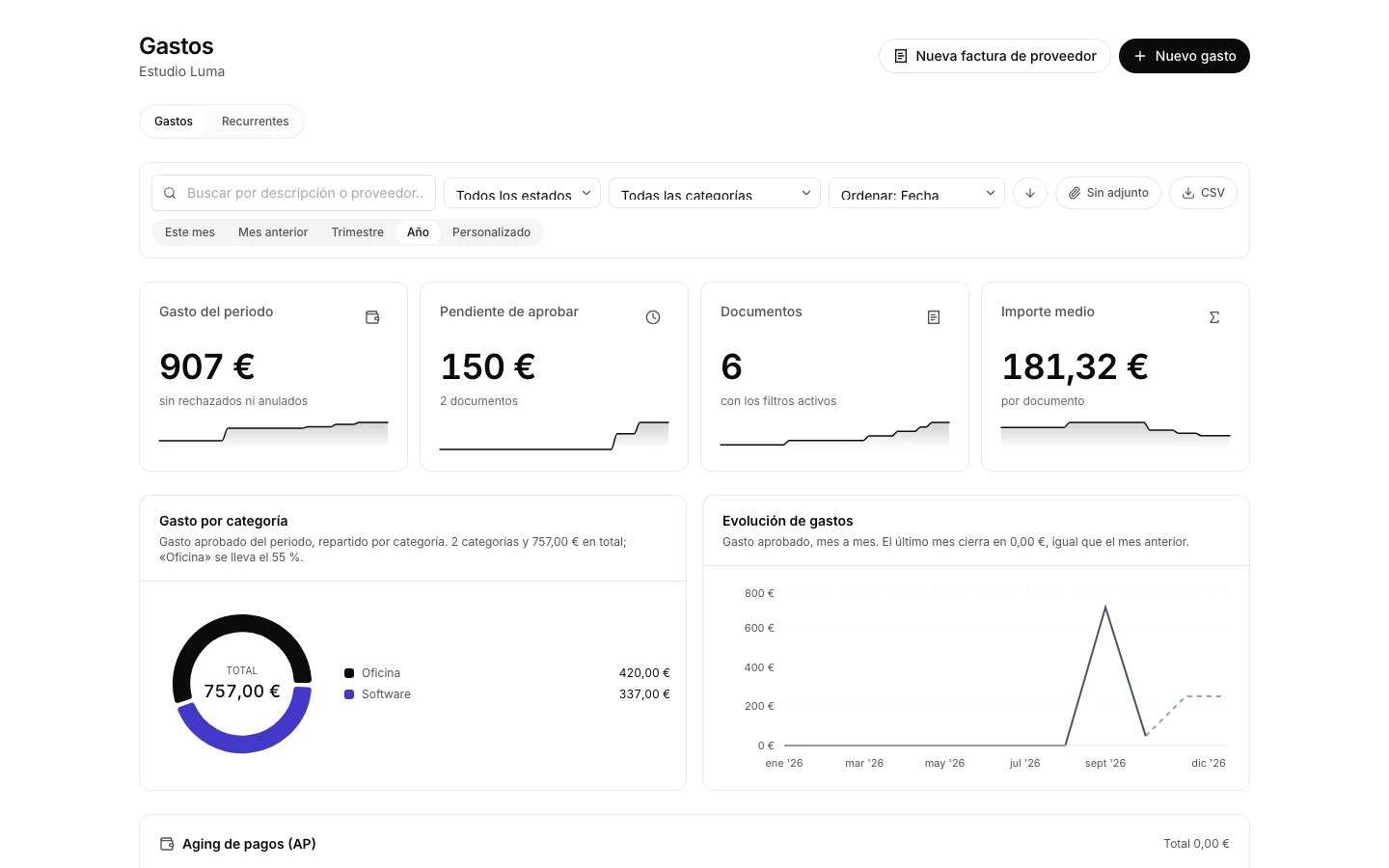
Task: Export expenses with the CSV button
Action: click(1203, 193)
